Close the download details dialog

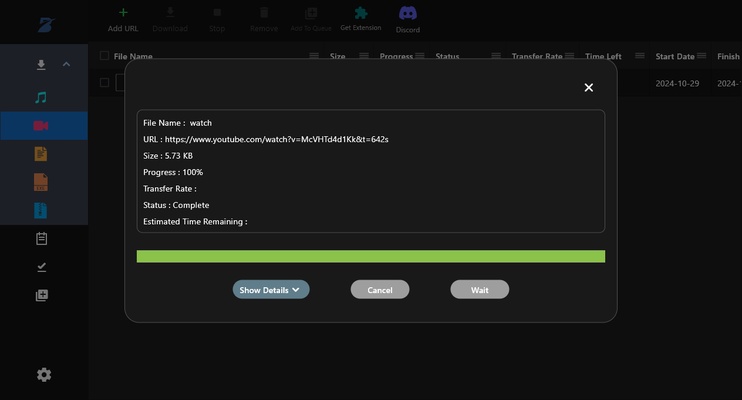tap(588, 88)
